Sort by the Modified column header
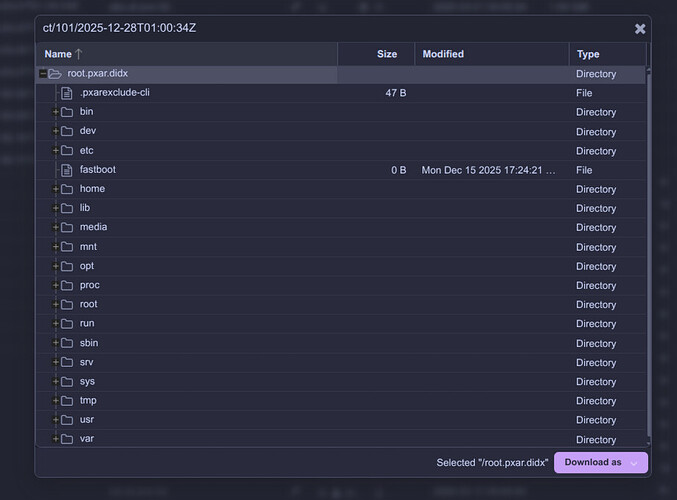This screenshot has height=500, width=677. (443, 54)
